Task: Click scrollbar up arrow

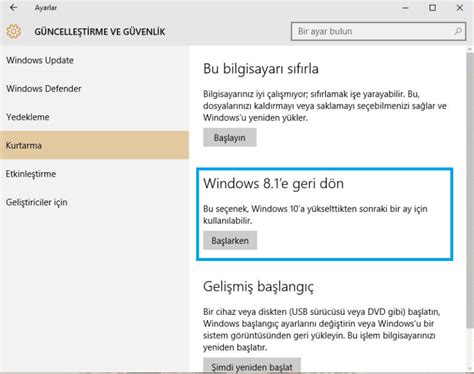Action: click(x=470, y=49)
